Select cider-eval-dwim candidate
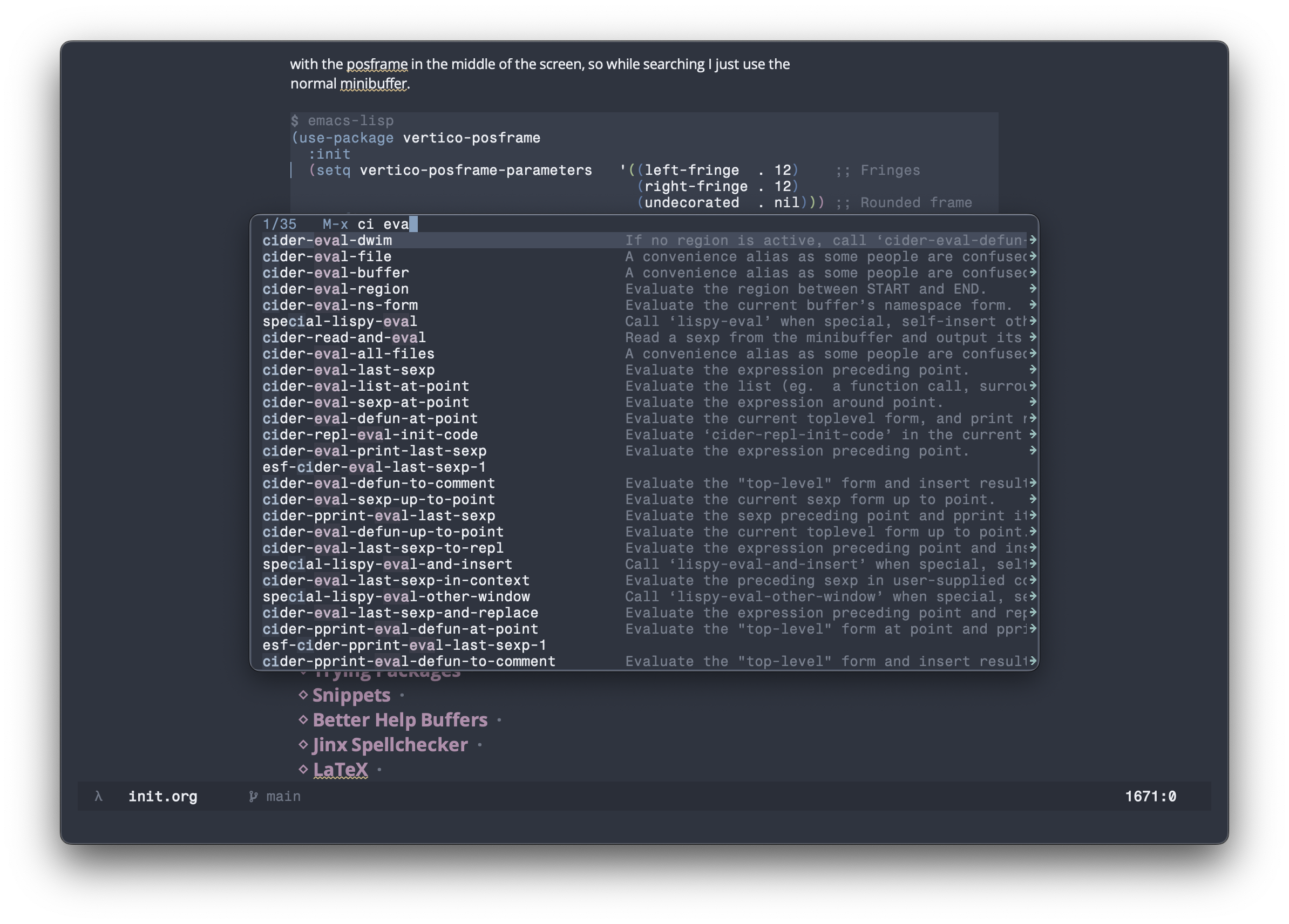Screen dimensions: 1289x924 (x=644, y=240)
